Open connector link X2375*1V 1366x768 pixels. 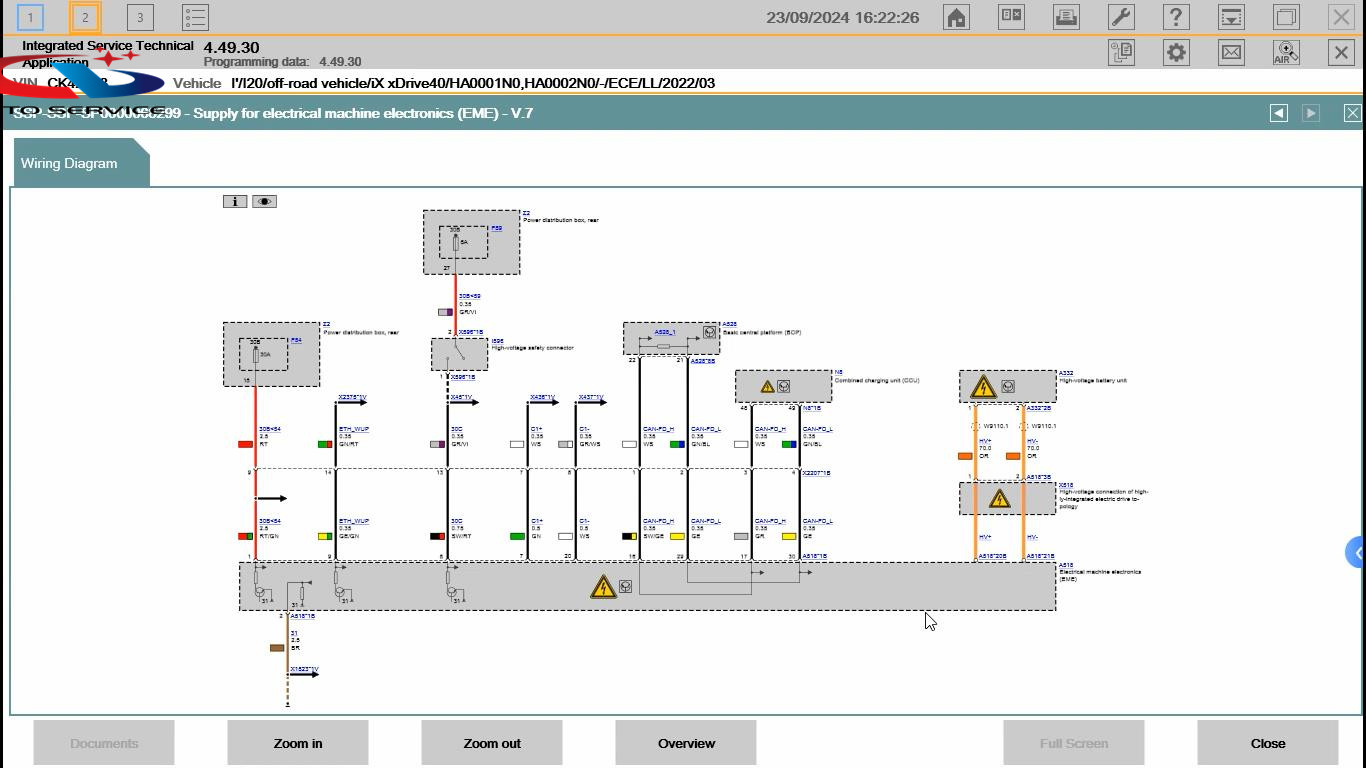coord(352,397)
